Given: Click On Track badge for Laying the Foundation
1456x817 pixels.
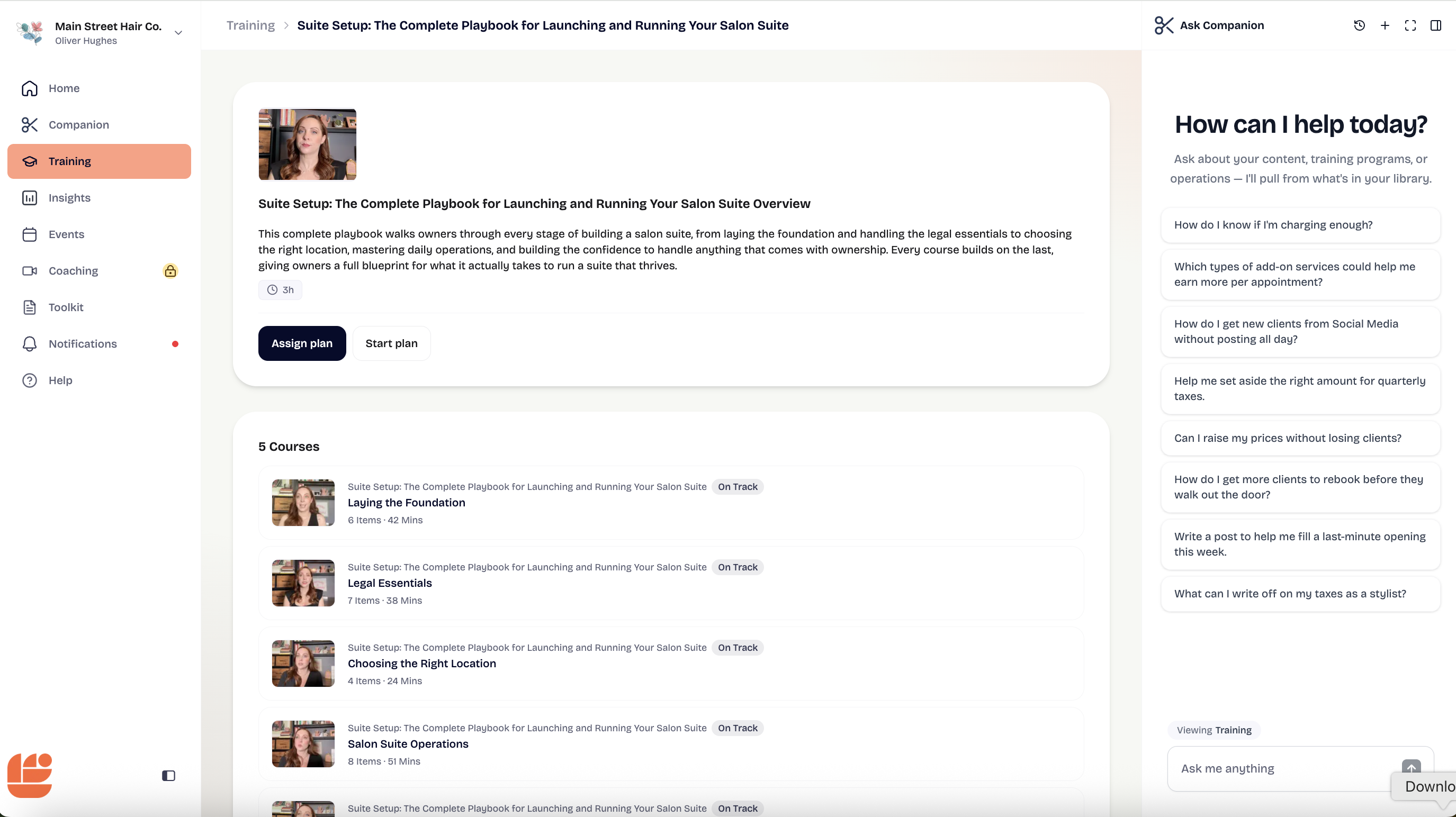Looking at the screenshot, I should click(738, 487).
